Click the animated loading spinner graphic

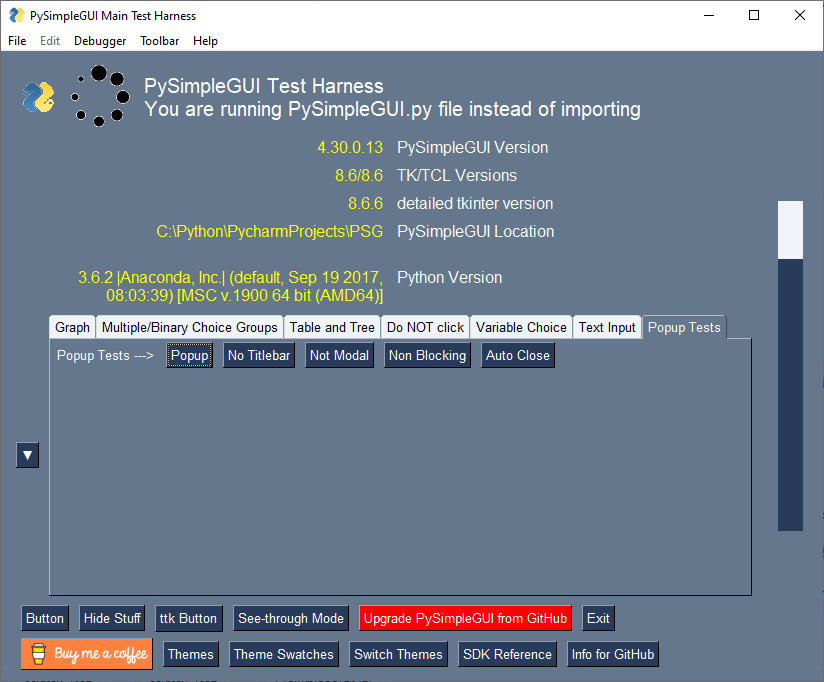pos(100,96)
